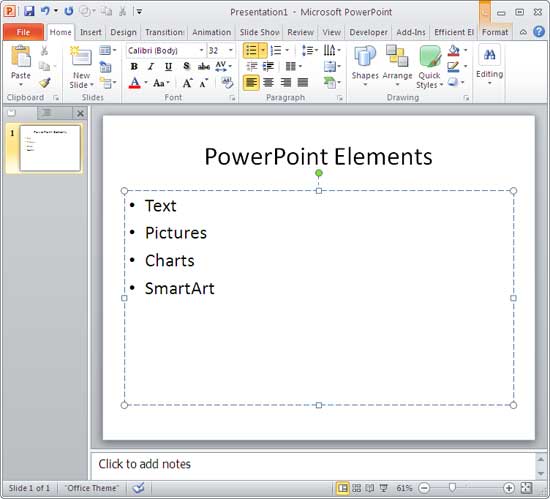Toggle Bold formatting
The height and width of the screenshot is (499, 550).
coord(134,66)
